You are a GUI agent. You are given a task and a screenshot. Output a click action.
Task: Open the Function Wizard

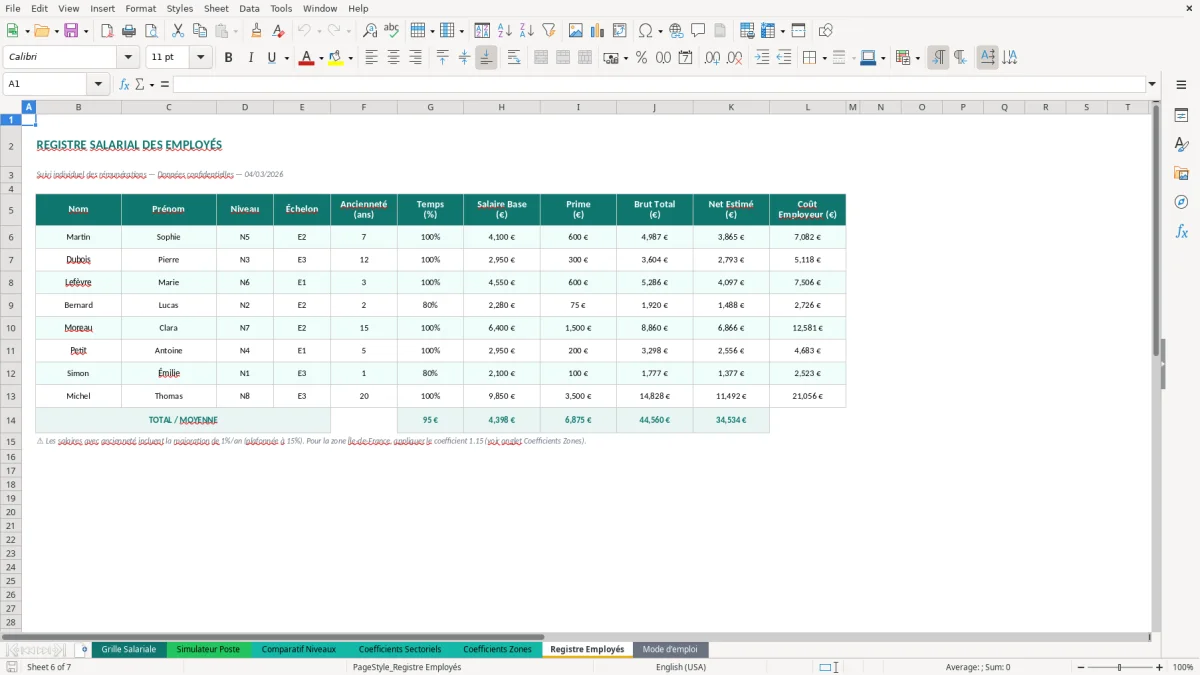click(124, 84)
